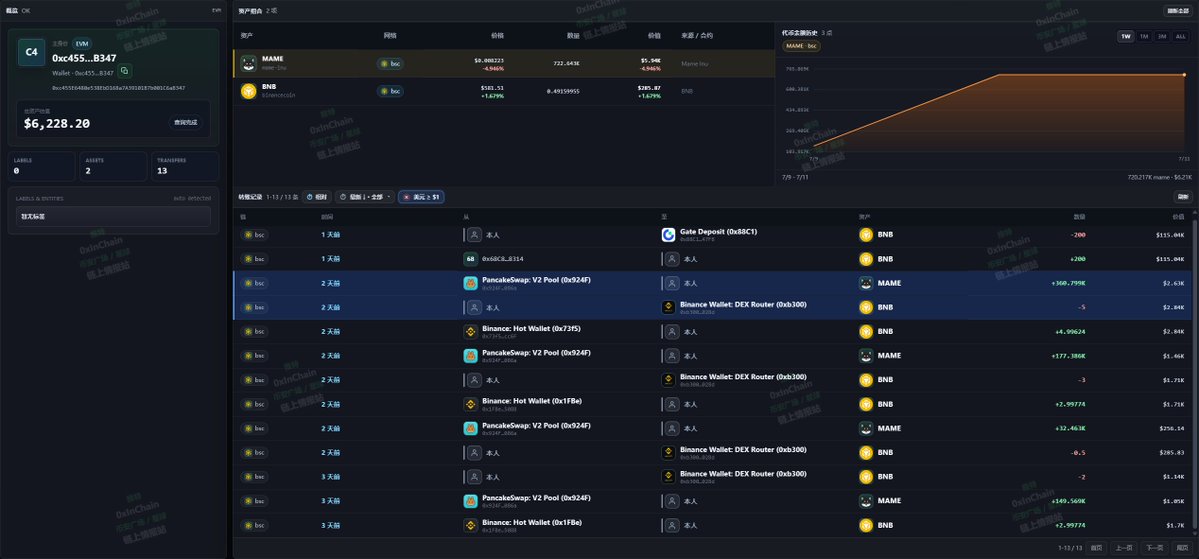Click MAME asset icon in the +32.463K row

point(866,428)
